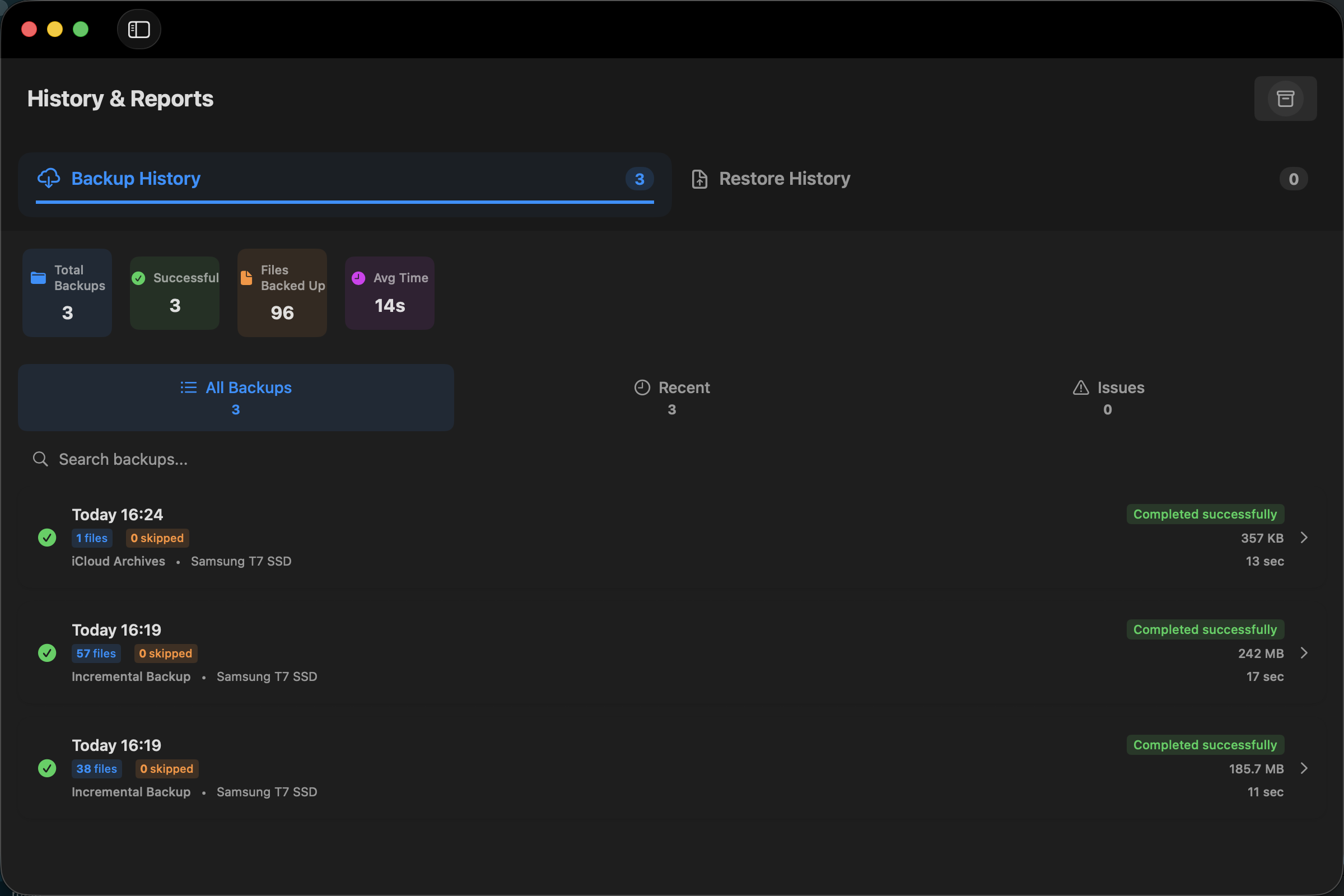Click the "1 files" badge
1344x896 pixels.
tap(91, 538)
